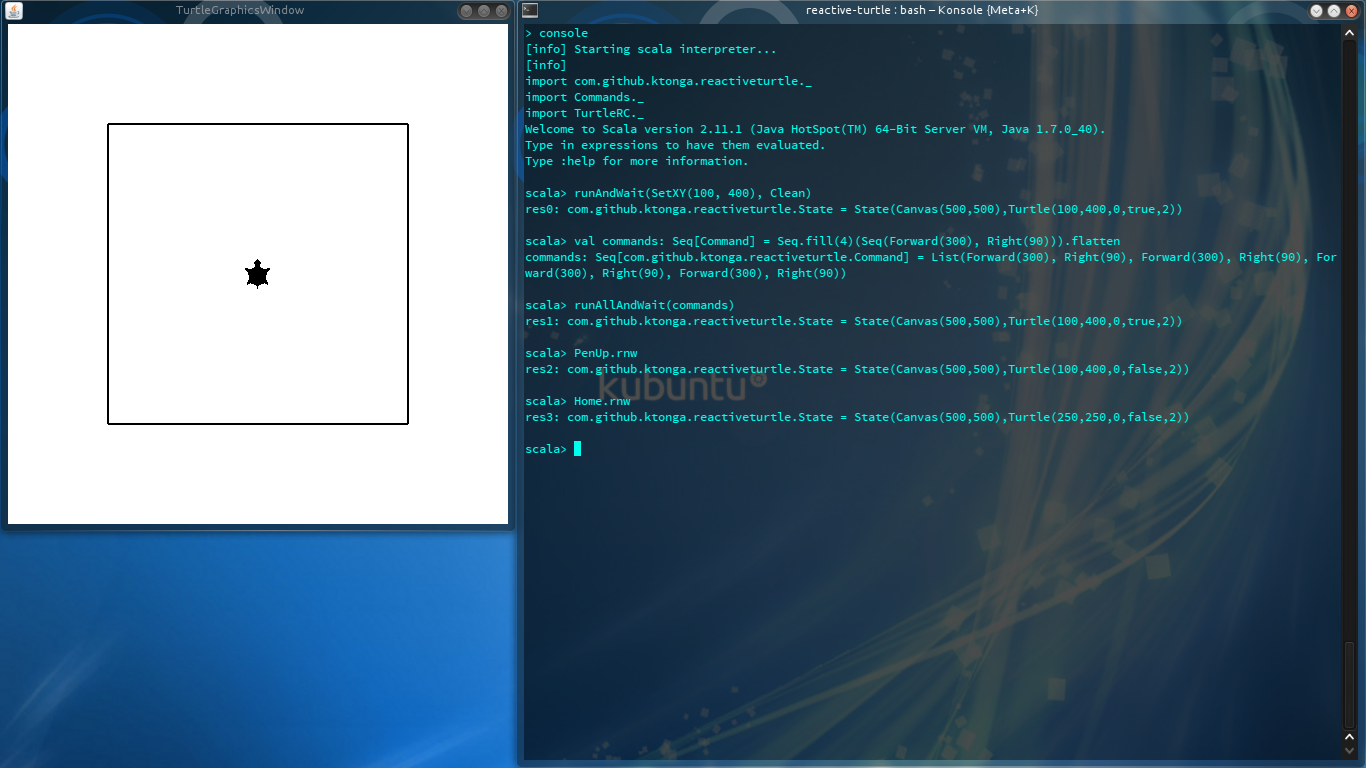Click the res3 State output with Turtle(250,250
Viewport: 1366px width, 768px height.
857,417
